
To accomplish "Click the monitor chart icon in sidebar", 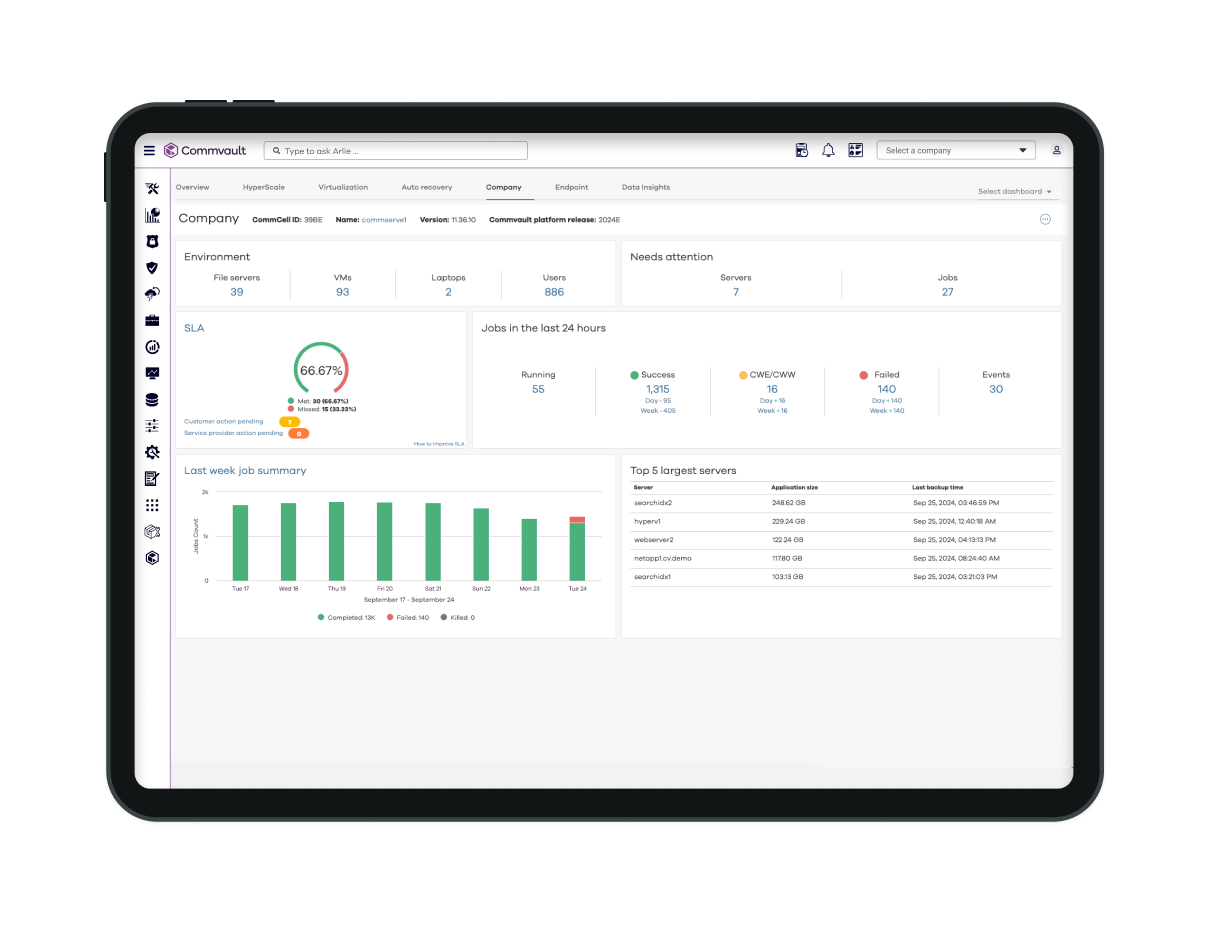I will [x=152, y=373].
